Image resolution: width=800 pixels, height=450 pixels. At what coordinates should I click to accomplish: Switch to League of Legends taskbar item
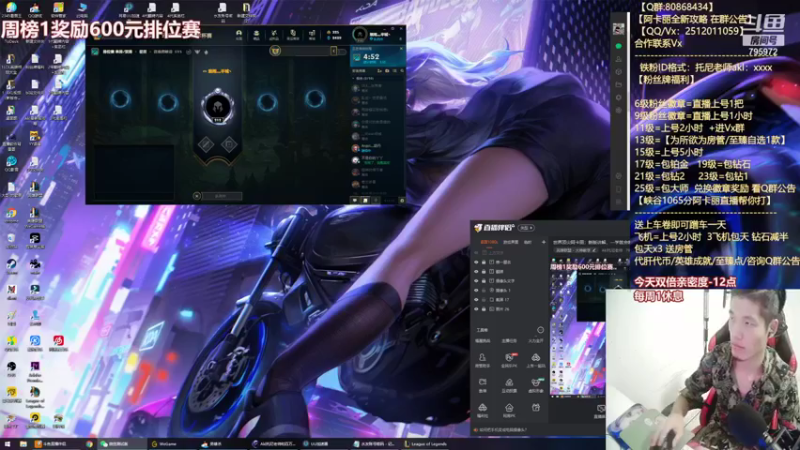point(426,444)
